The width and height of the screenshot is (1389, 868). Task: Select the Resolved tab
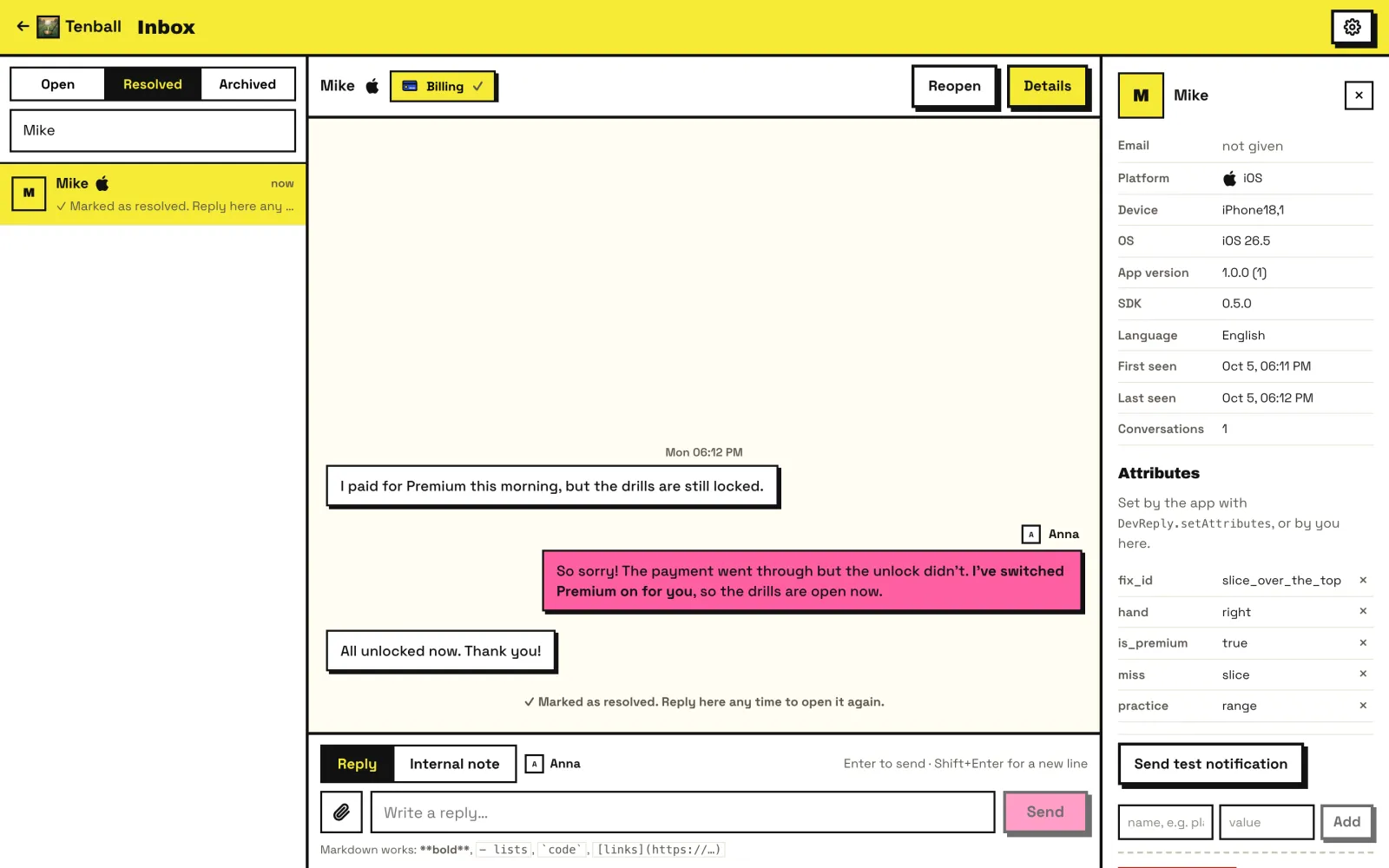[153, 84]
